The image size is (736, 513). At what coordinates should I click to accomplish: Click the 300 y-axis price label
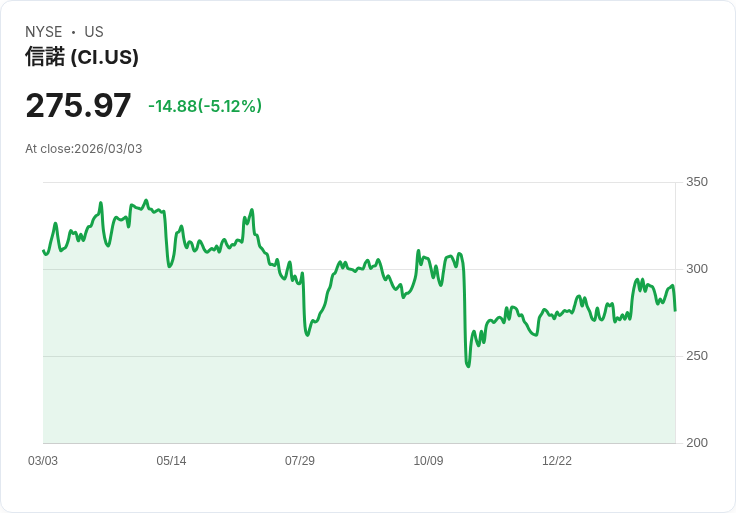coord(697,269)
